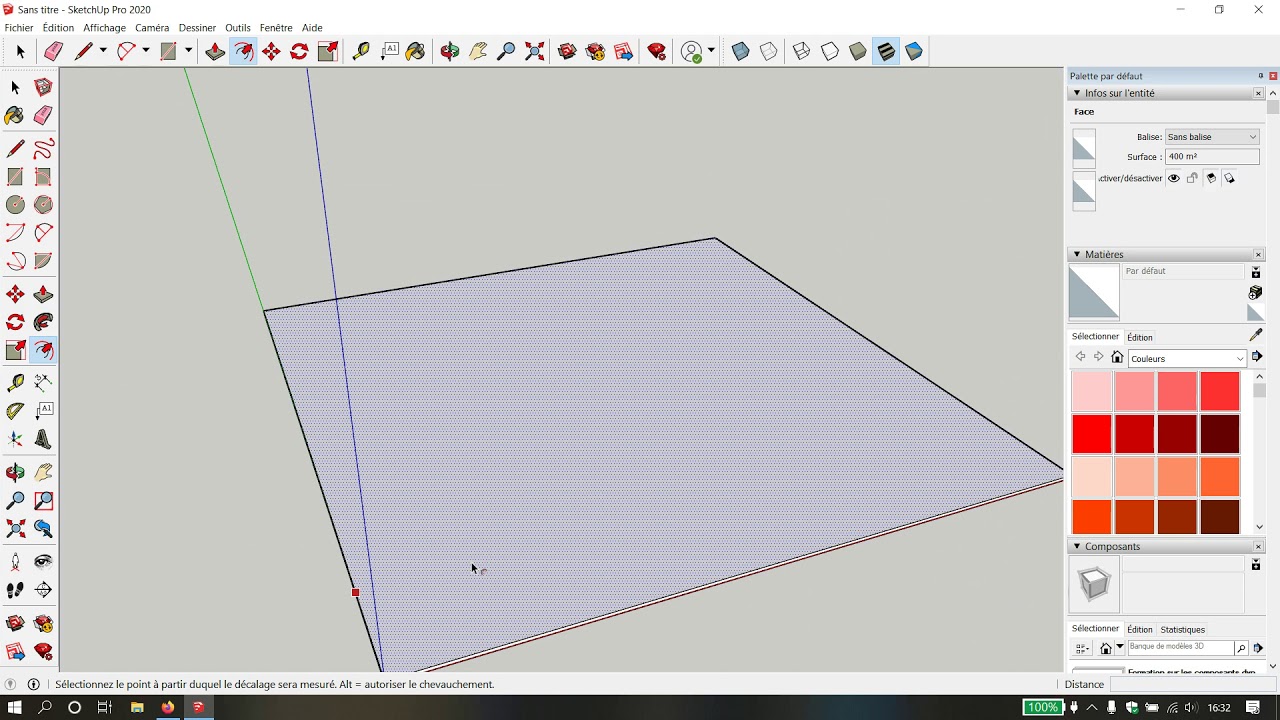
Task: Pick the Tape Measure tool in top toolbar
Action: [x=361, y=51]
